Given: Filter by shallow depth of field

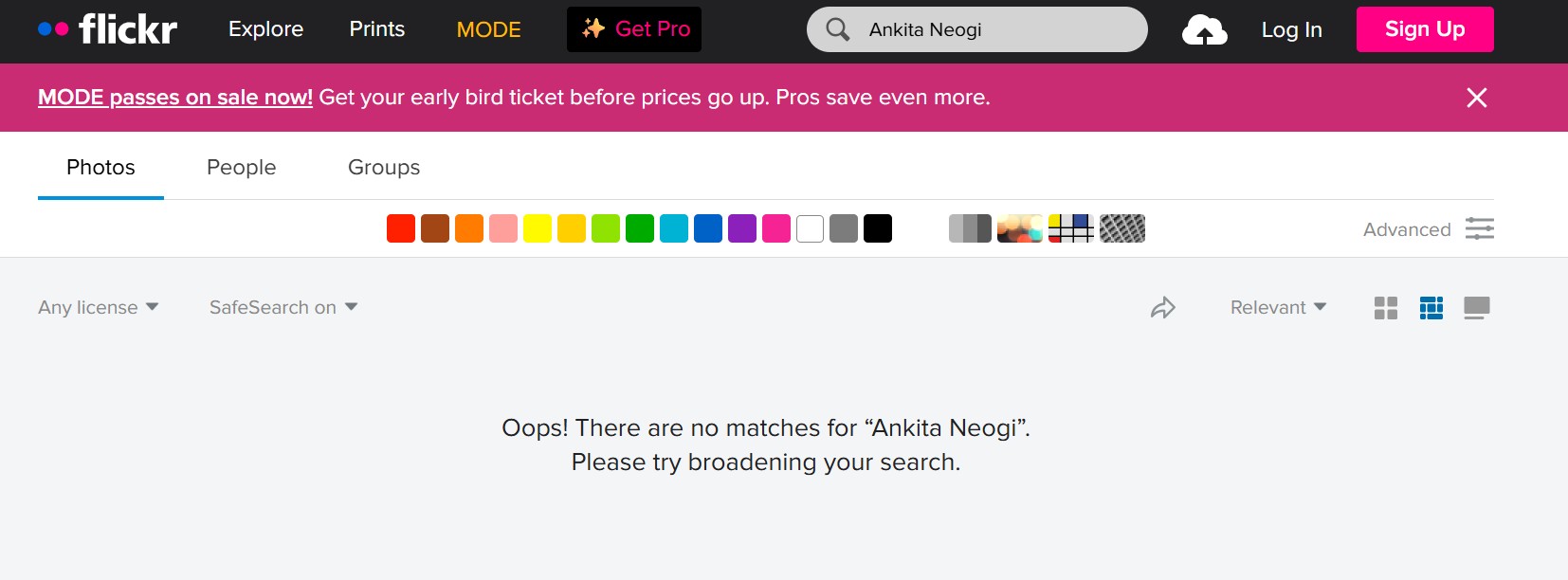Looking at the screenshot, I should point(1020,228).
